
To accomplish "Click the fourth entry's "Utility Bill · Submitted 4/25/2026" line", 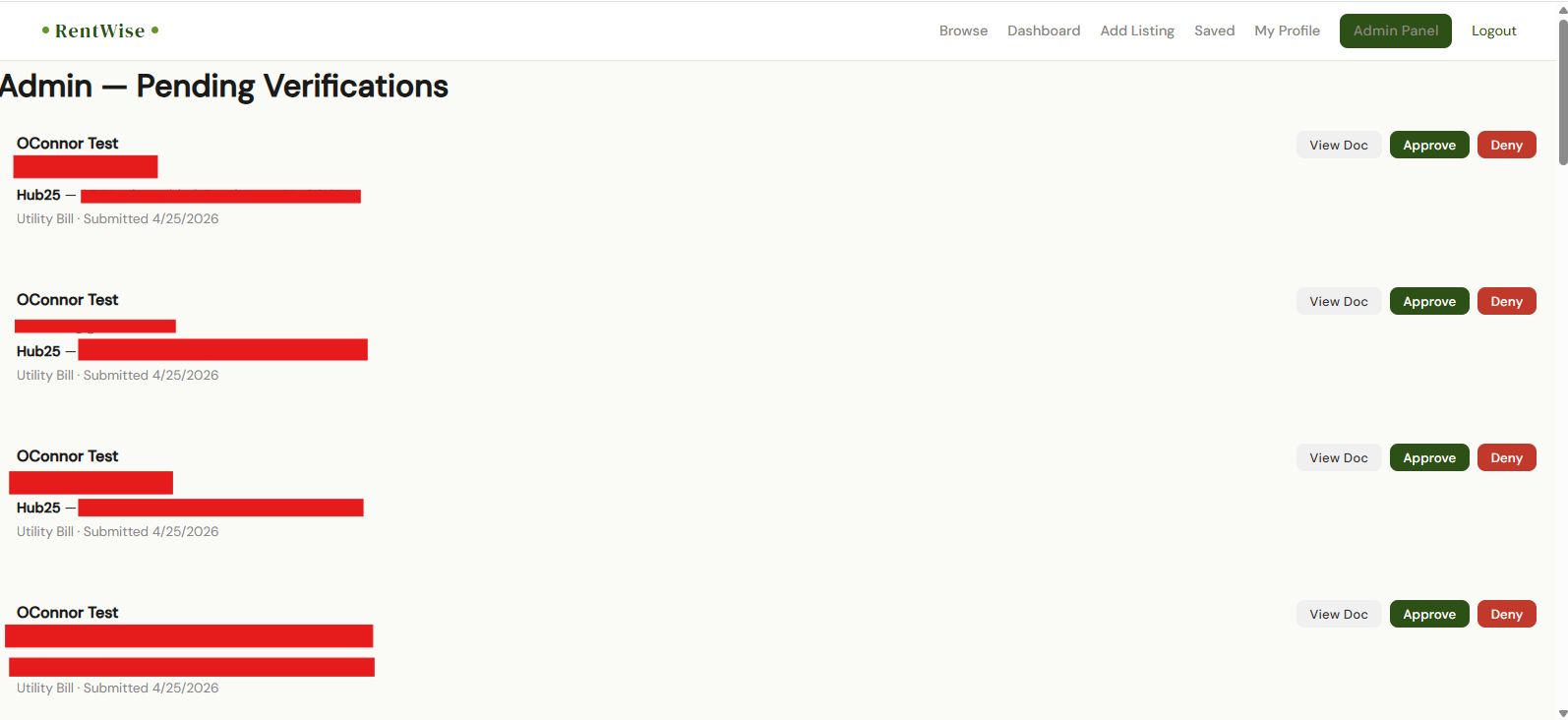I will [118, 688].
